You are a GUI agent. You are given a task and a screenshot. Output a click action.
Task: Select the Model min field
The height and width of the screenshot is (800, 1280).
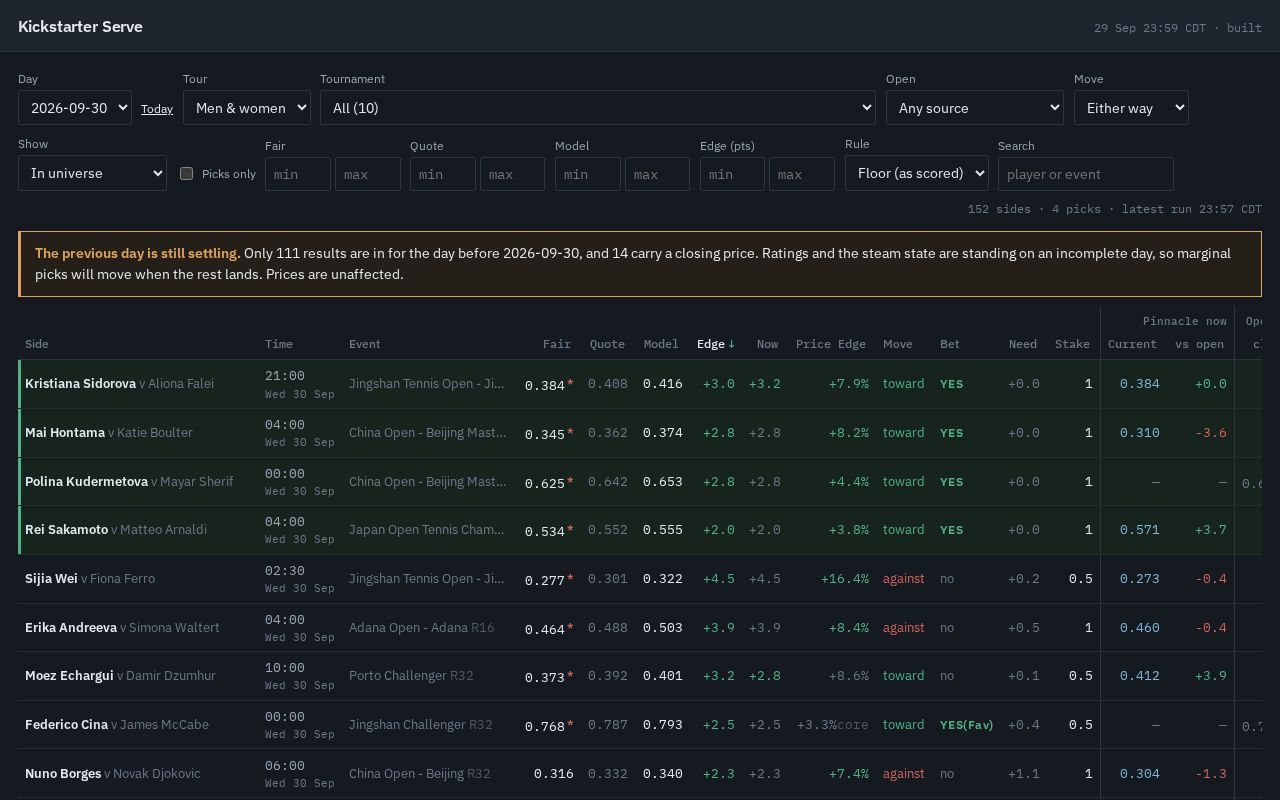588,174
